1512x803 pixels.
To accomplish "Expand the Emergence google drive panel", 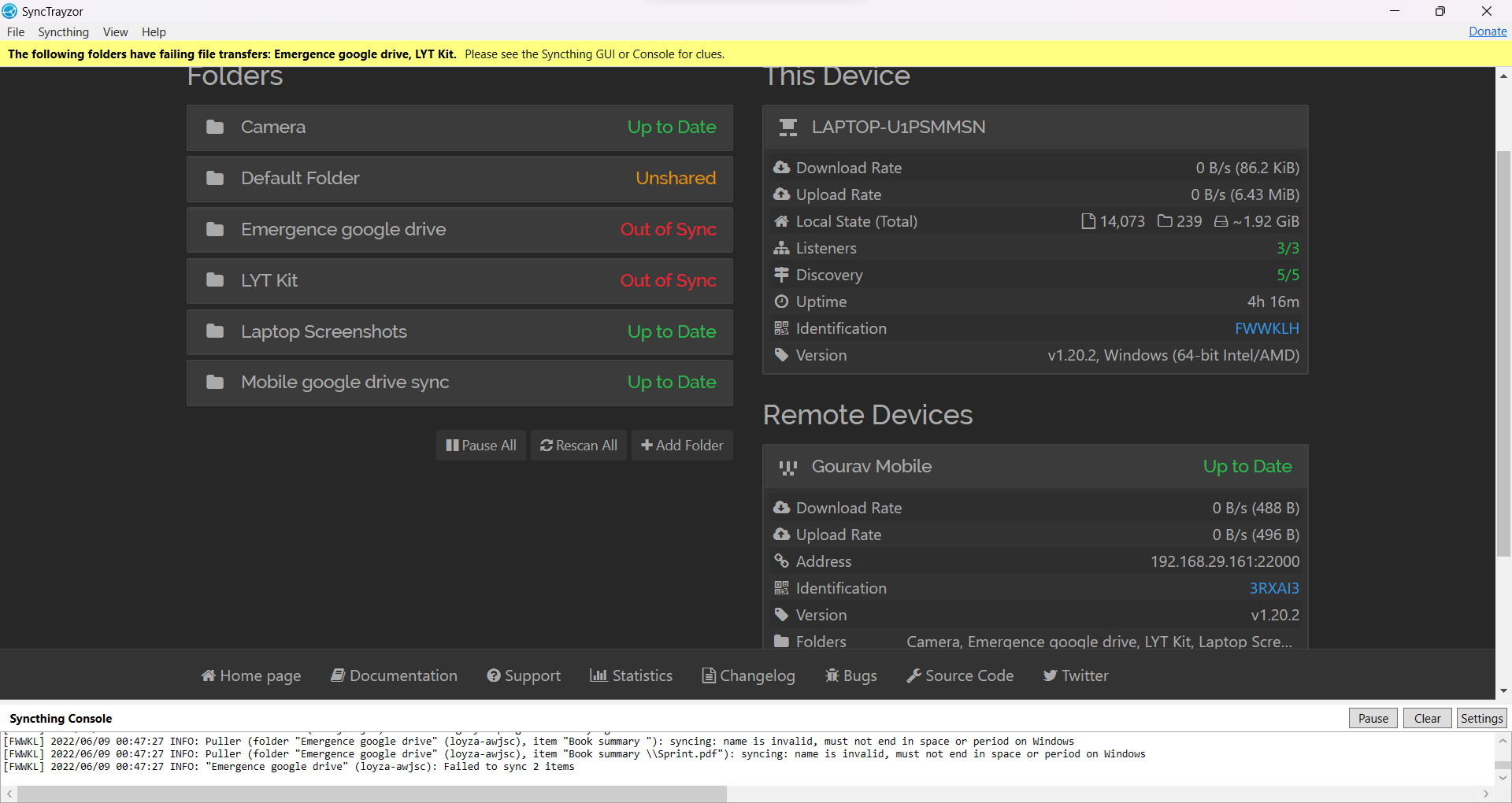I will (460, 230).
